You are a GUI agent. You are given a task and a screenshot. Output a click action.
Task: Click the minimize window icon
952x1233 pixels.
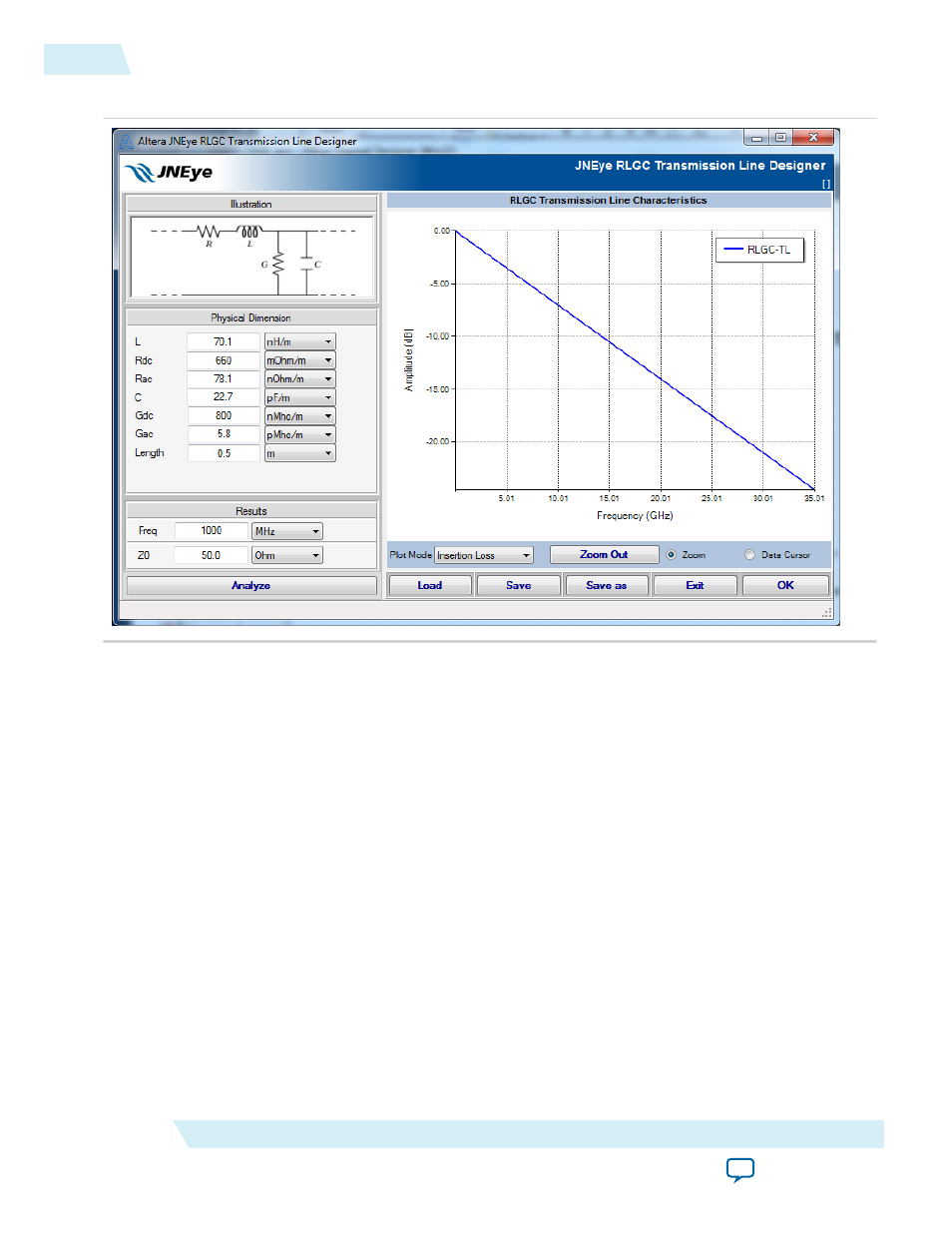(x=756, y=138)
